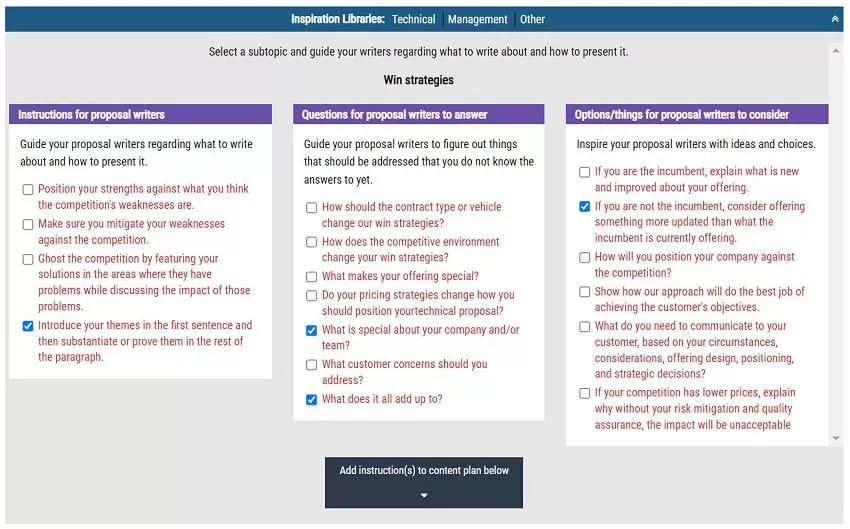The image size is (850, 529).
Task: Switch to the Management library tab
Action: coord(478,19)
